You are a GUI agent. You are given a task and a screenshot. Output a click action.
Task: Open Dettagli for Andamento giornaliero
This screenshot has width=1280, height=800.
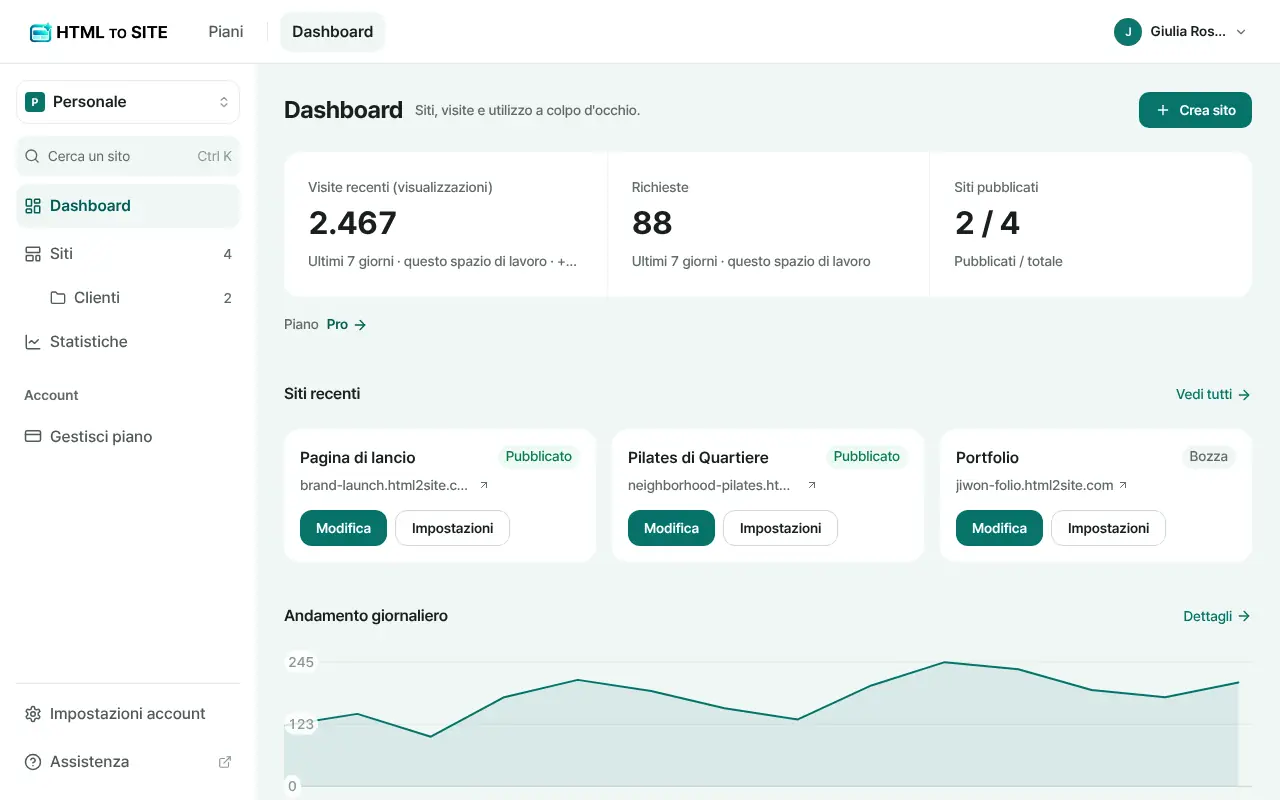(x=1217, y=617)
